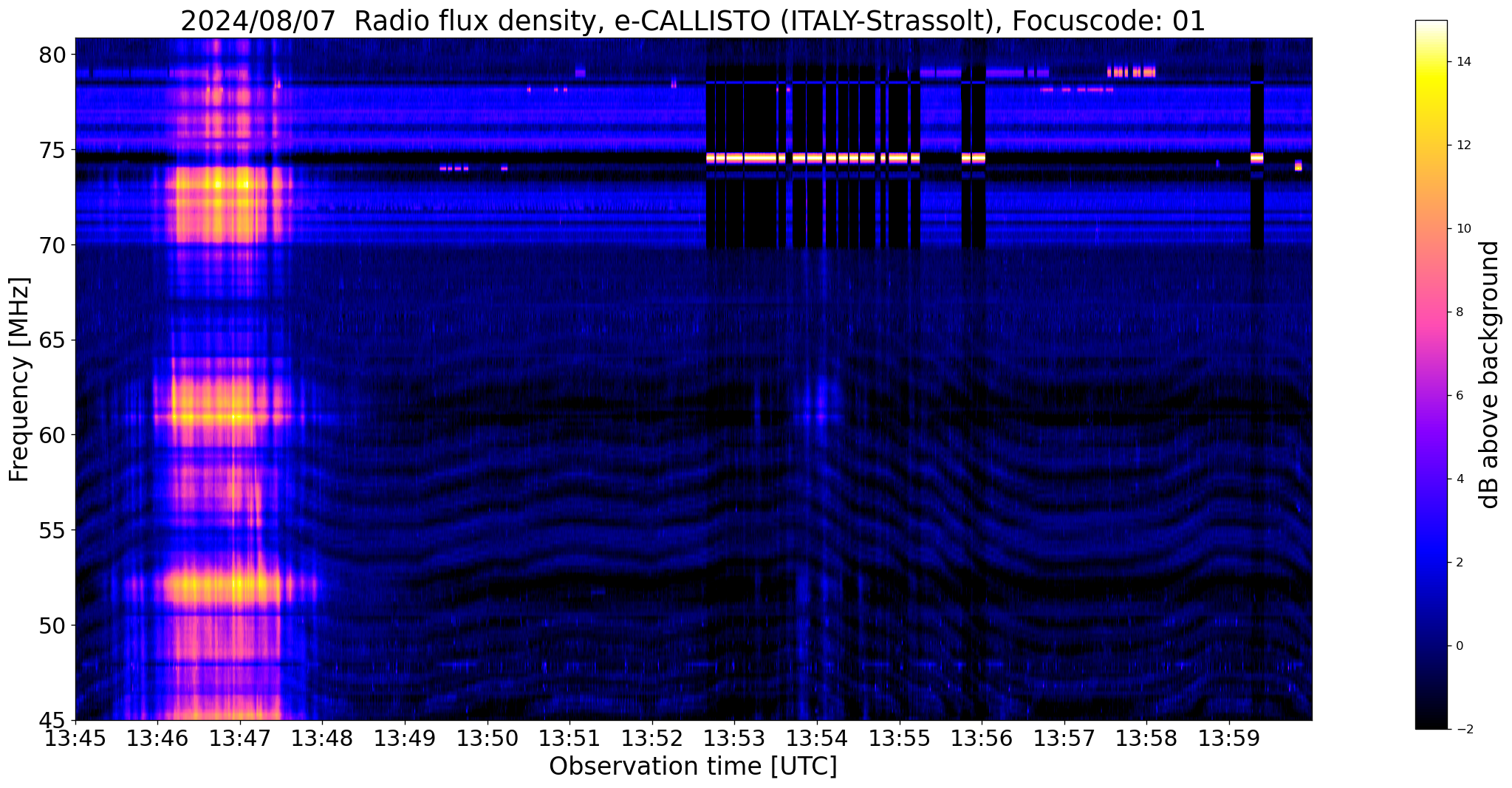Click the 50 MHz frequency tick label
Screen dimensions: 1512x788
(52, 626)
